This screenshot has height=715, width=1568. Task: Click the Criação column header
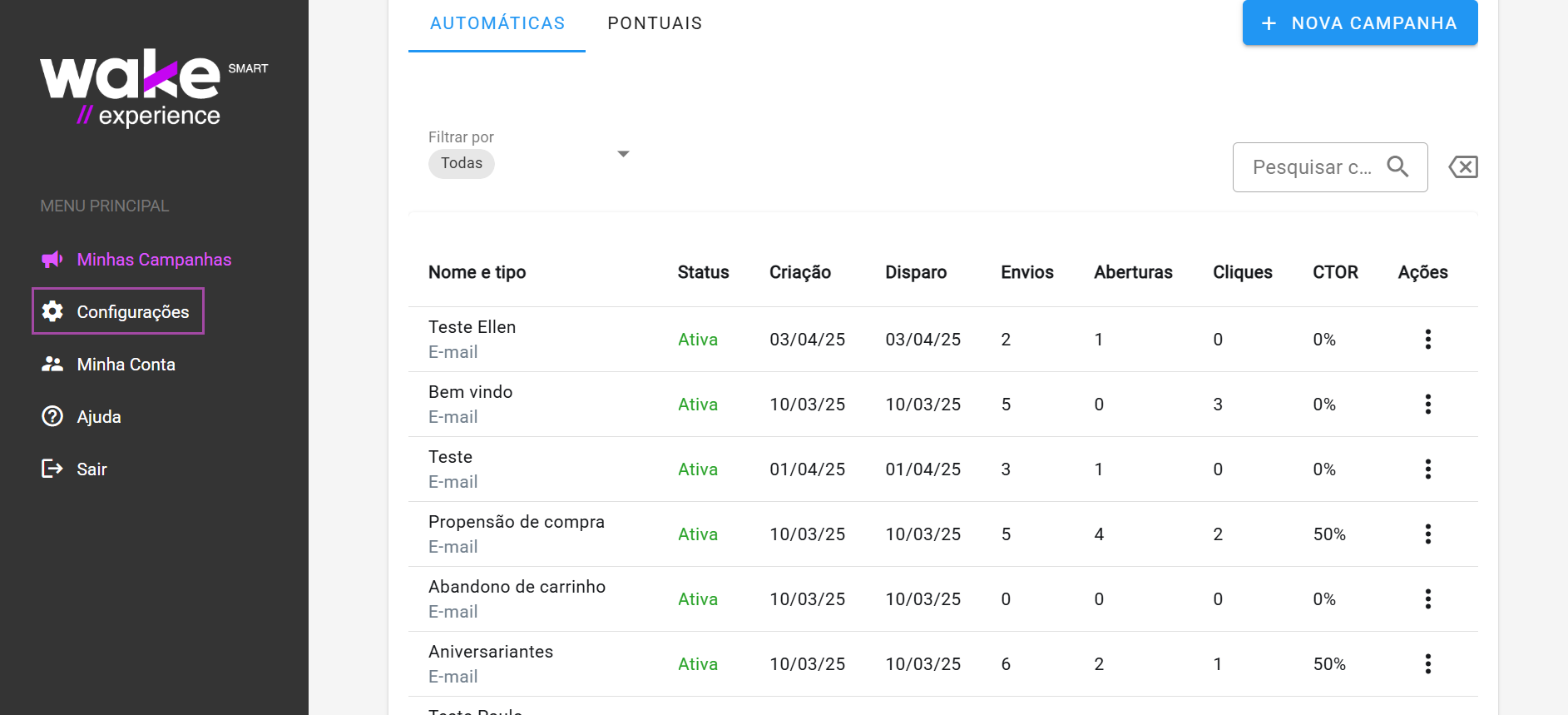pyautogui.click(x=800, y=272)
